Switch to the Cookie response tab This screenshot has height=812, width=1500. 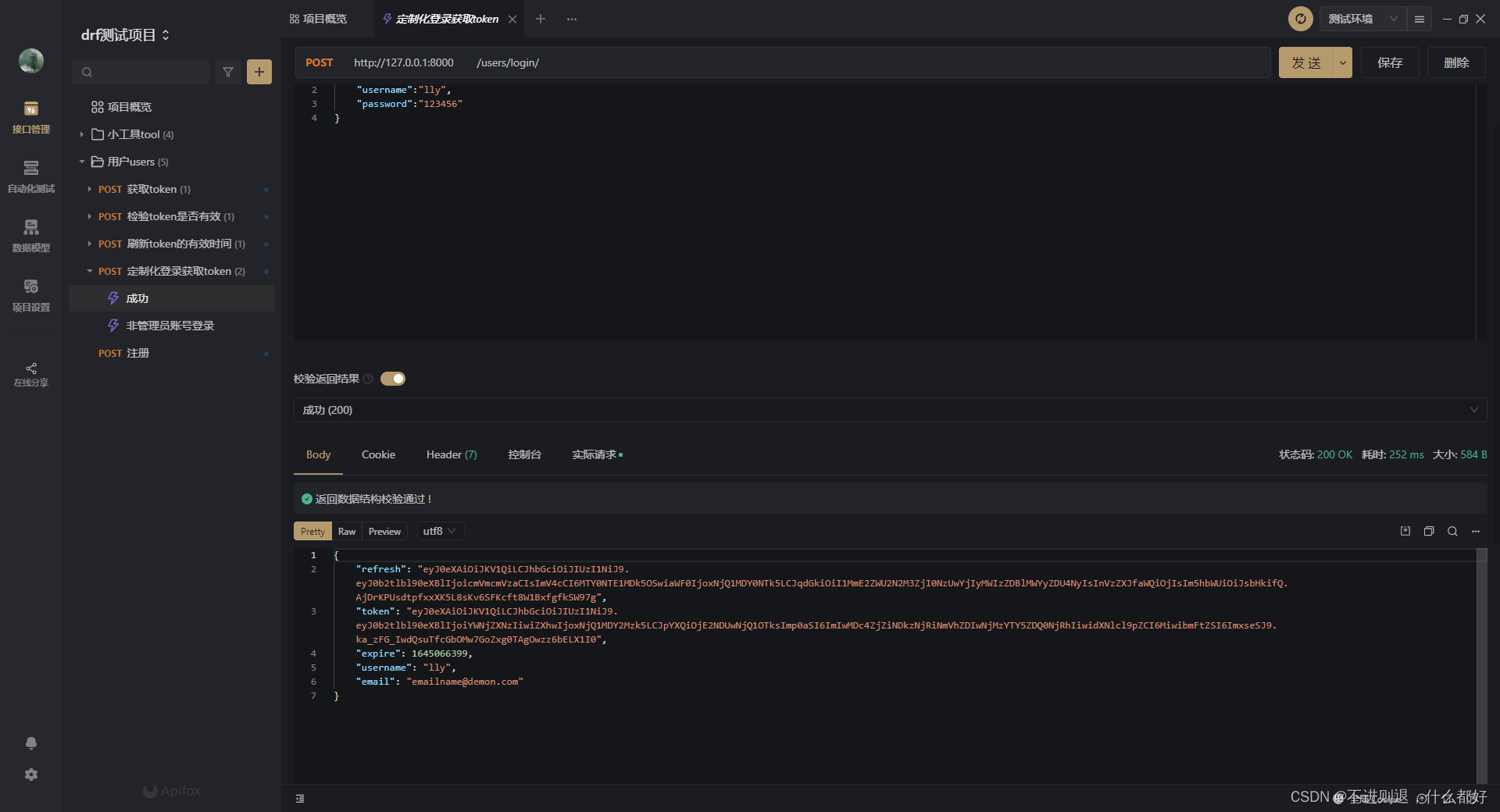click(378, 454)
